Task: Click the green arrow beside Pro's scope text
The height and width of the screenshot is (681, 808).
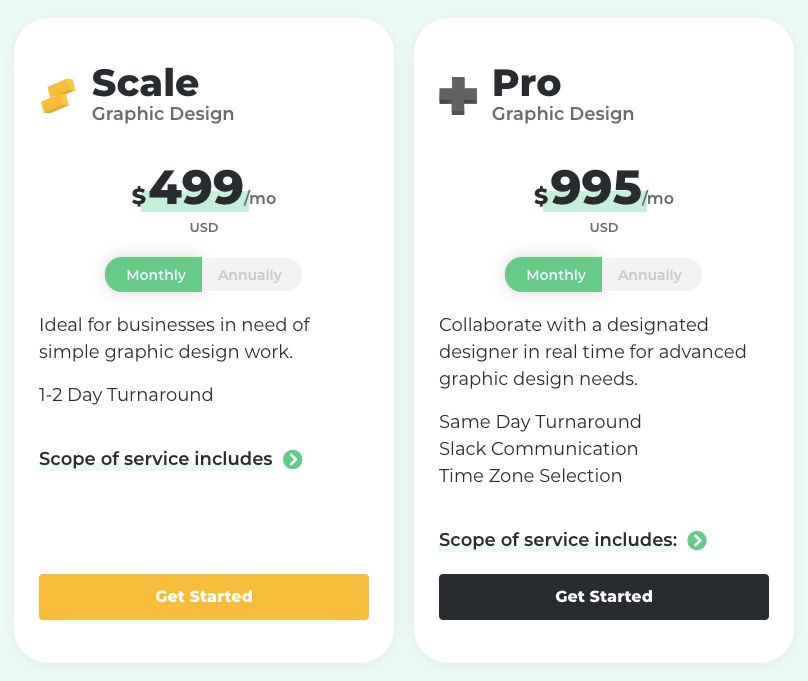Action: click(697, 540)
